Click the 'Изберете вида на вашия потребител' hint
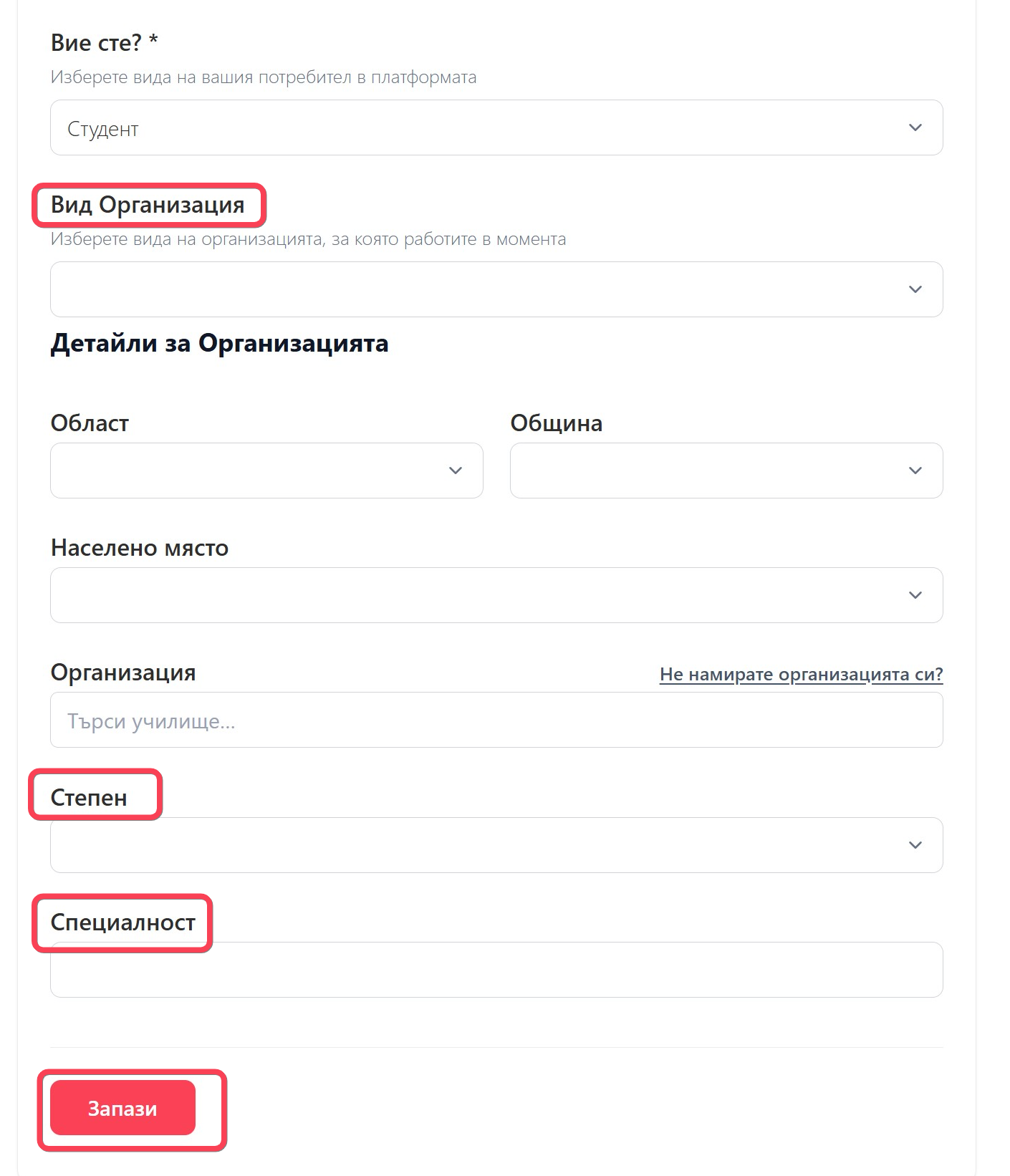The height and width of the screenshot is (1176, 1010). (264, 77)
